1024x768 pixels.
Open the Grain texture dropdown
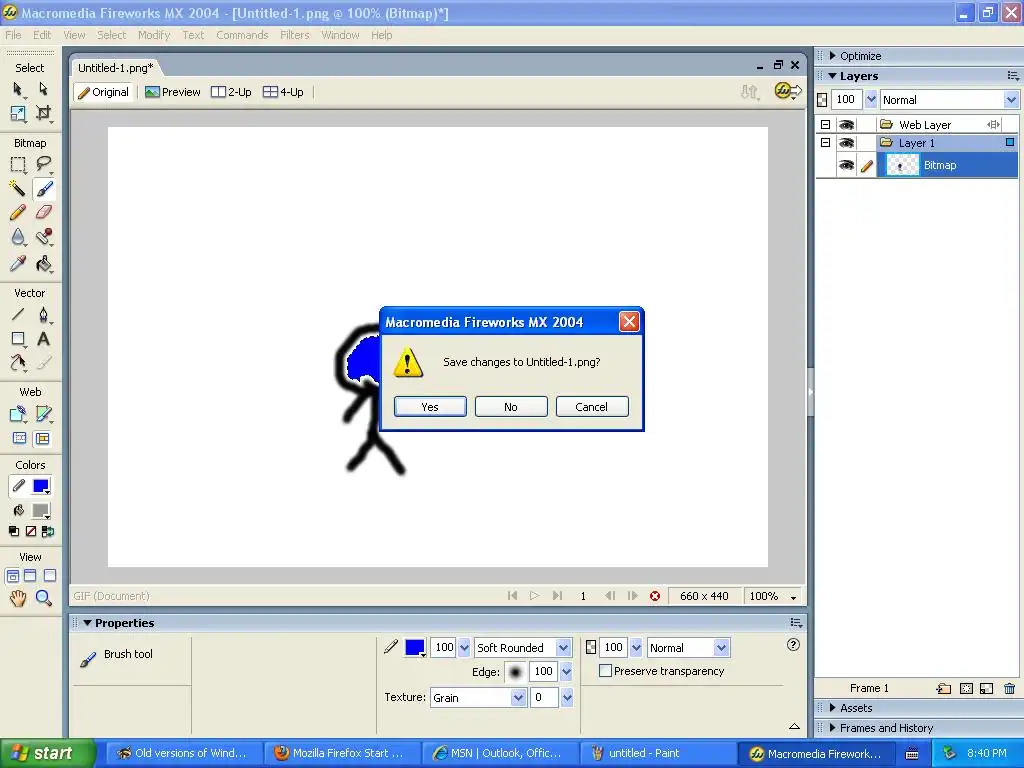(x=518, y=697)
